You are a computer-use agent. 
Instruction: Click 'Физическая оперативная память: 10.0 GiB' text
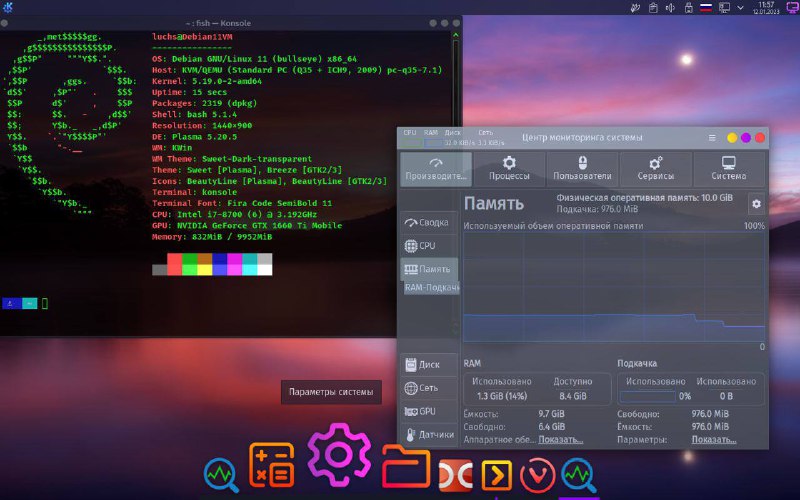[644, 197]
